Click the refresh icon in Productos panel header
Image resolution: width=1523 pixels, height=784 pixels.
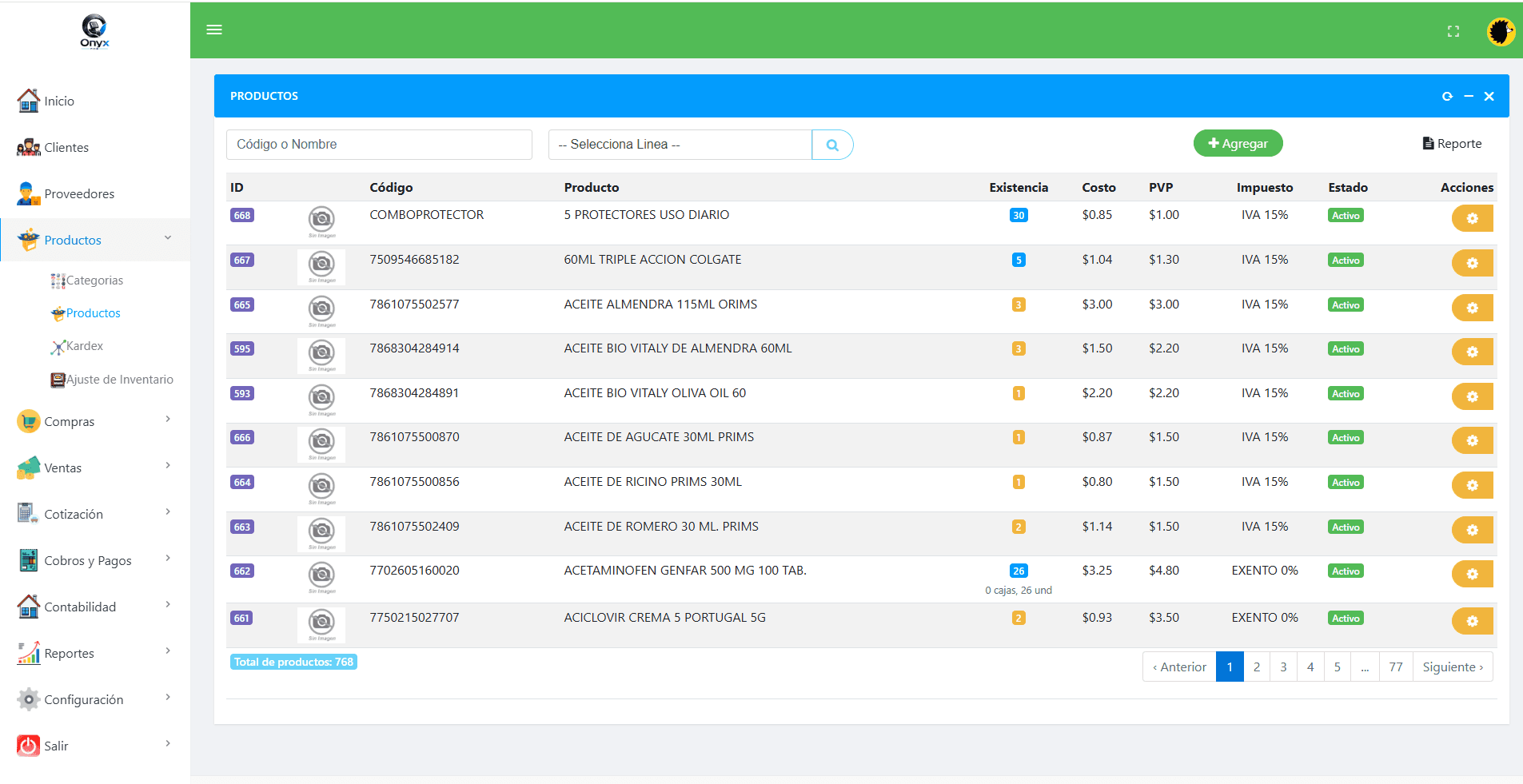pyautogui.click(x=1447, y=96)
